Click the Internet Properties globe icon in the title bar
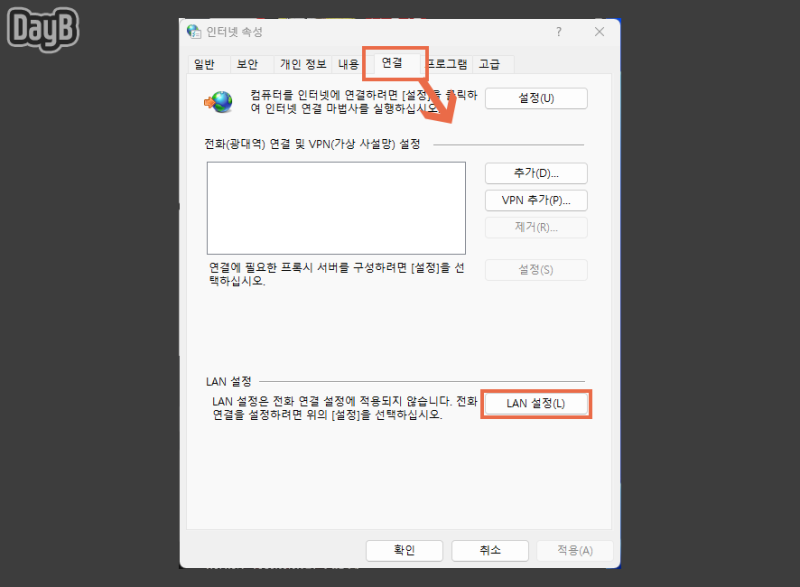Image resolution: width=800 pixels, height=587 pixels. (x=194, y=31)
